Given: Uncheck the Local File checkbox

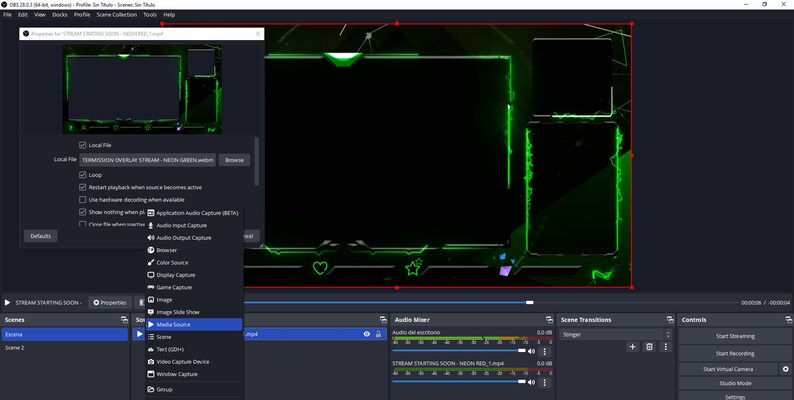Looking at the screenshot, I should pyautogui.click(x=83, y=145).
